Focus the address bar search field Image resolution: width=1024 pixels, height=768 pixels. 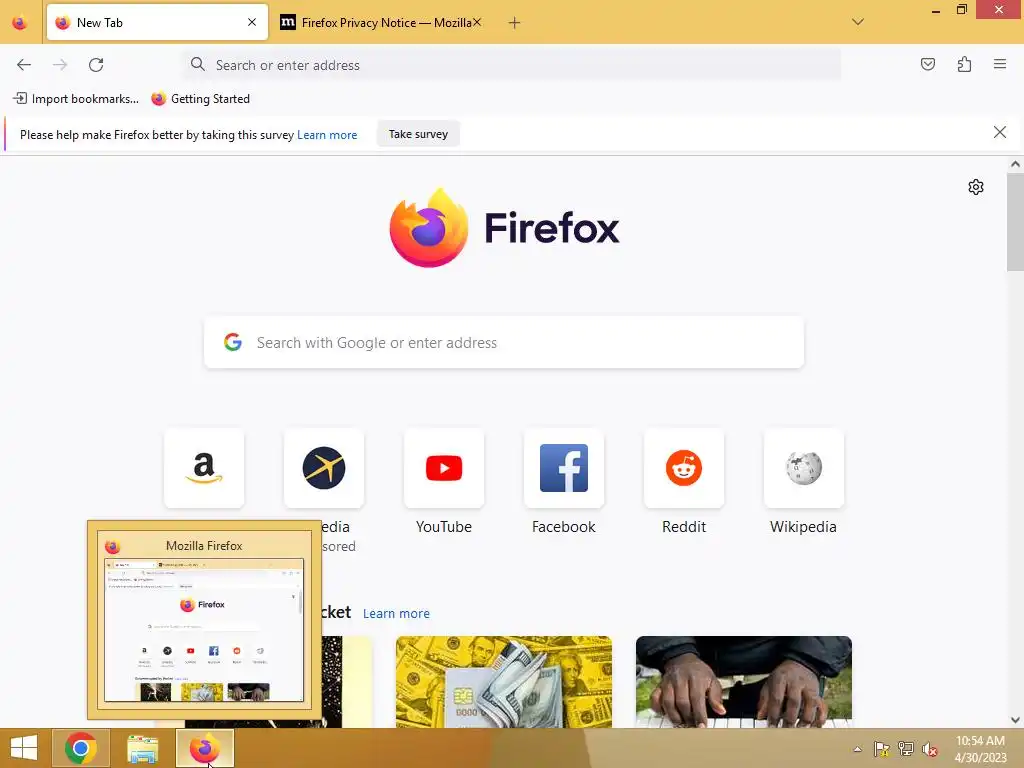512,65
